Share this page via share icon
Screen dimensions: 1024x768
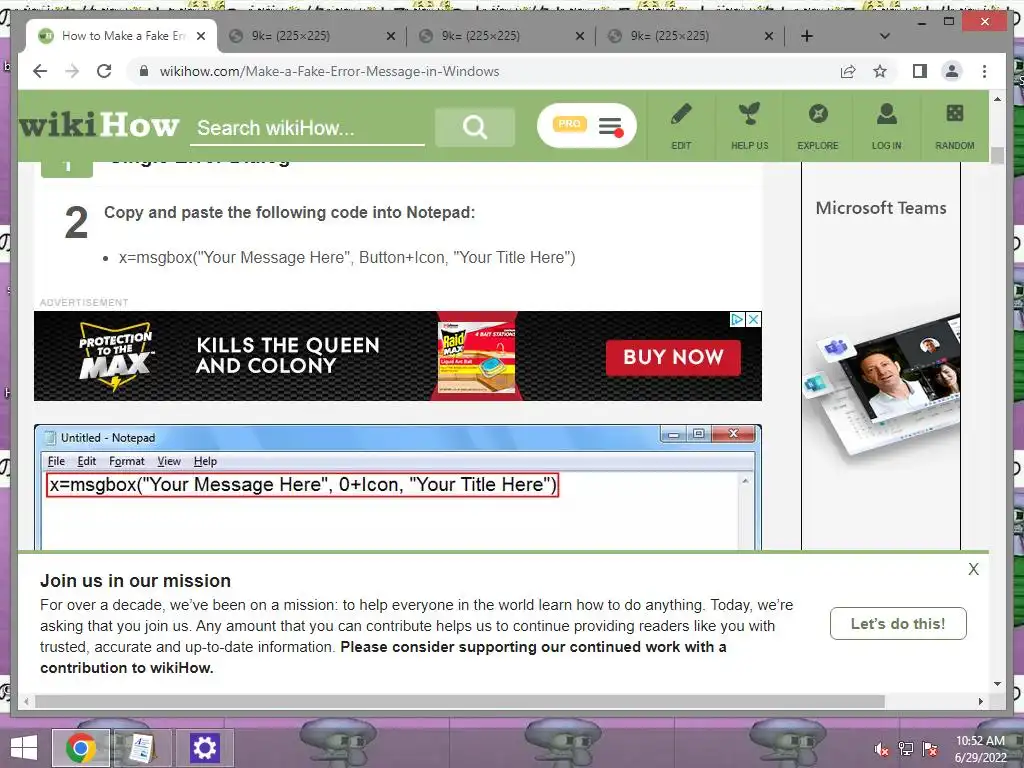(x=848, y=71)
